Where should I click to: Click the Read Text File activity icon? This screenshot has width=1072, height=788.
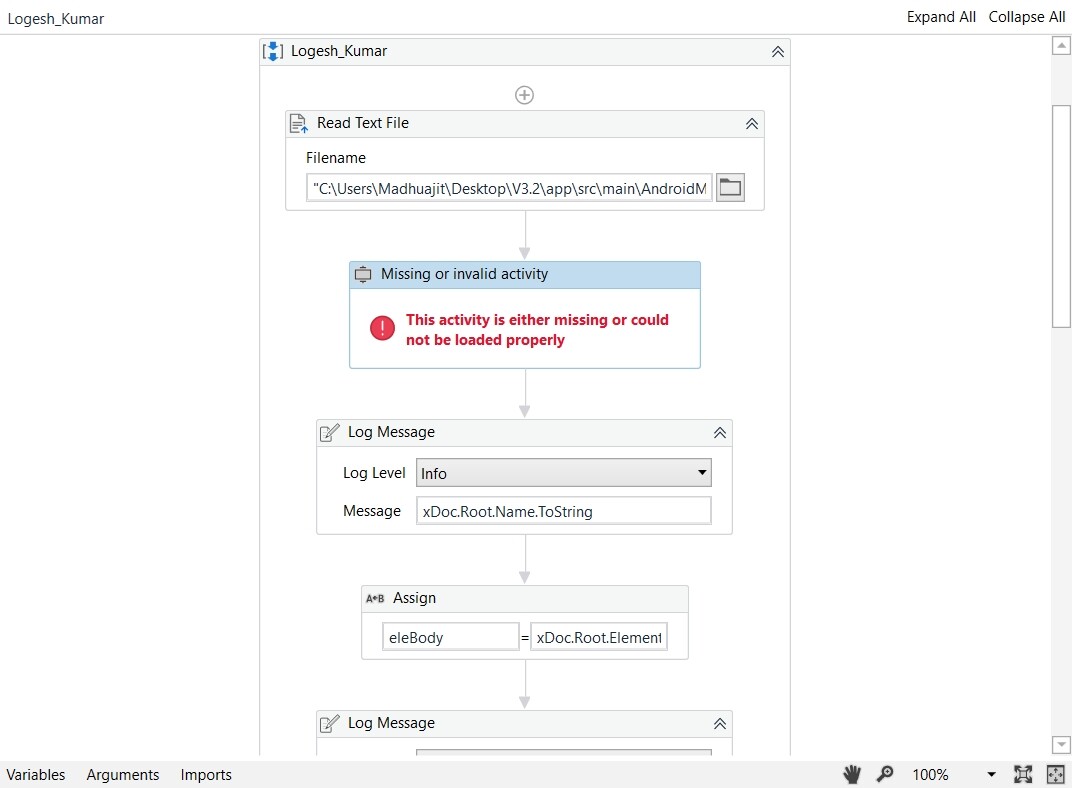(x=298, y=123)
